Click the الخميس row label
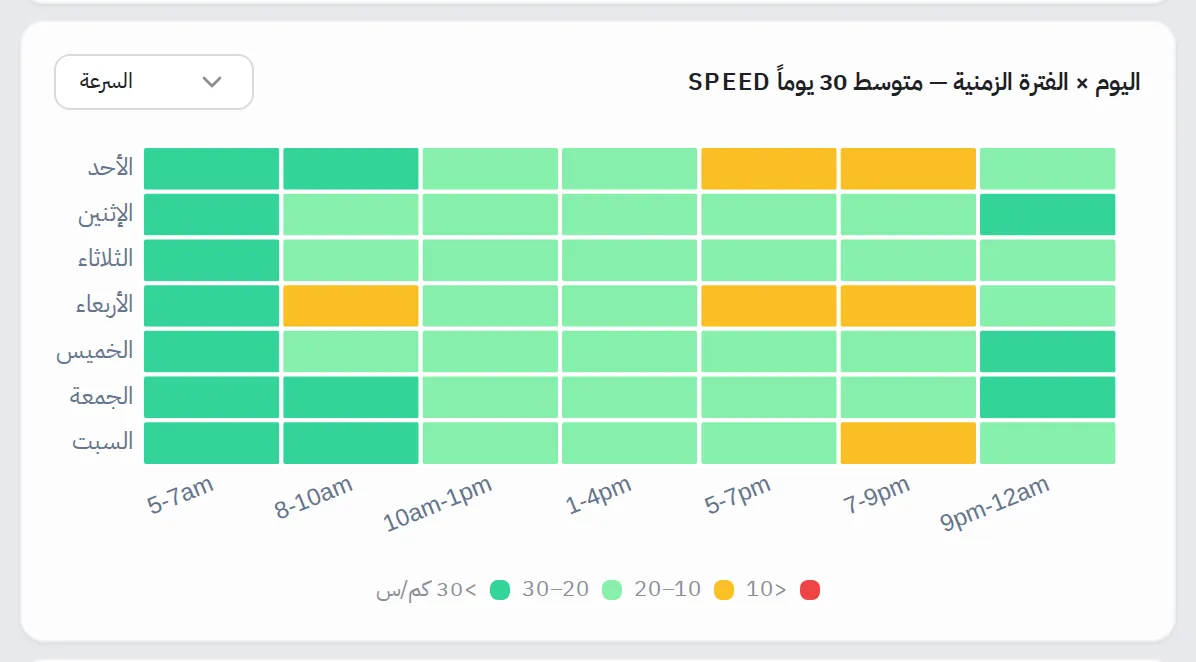Image resolution: width=1196 pixels, height=662 pixels. [95, 352]
